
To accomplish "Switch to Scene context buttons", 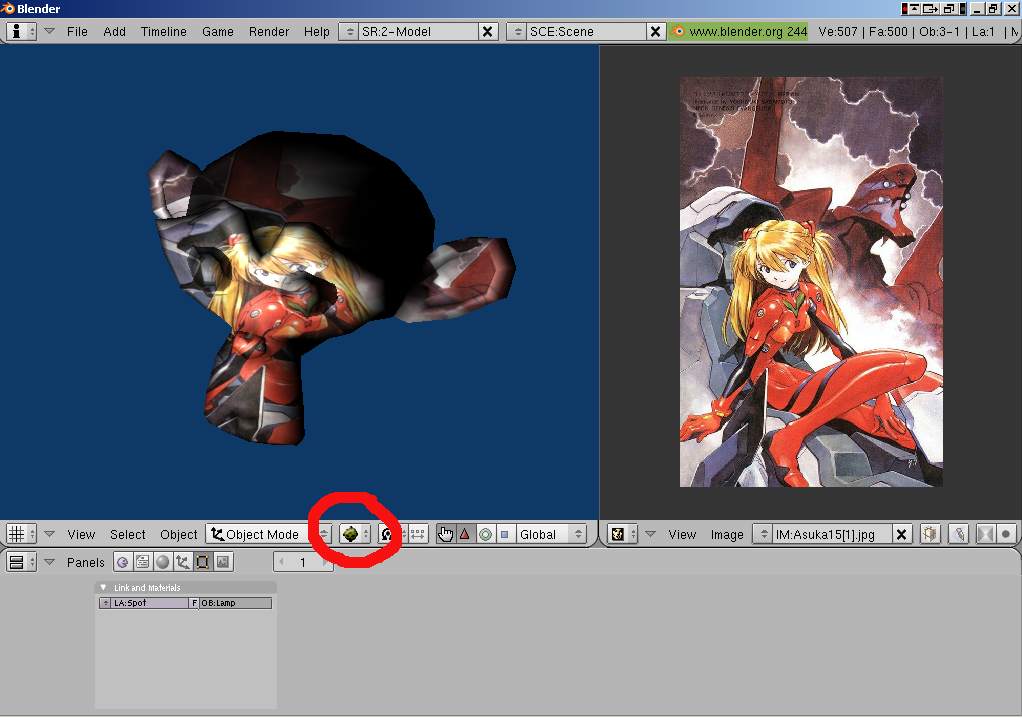I will pos(223,562).
